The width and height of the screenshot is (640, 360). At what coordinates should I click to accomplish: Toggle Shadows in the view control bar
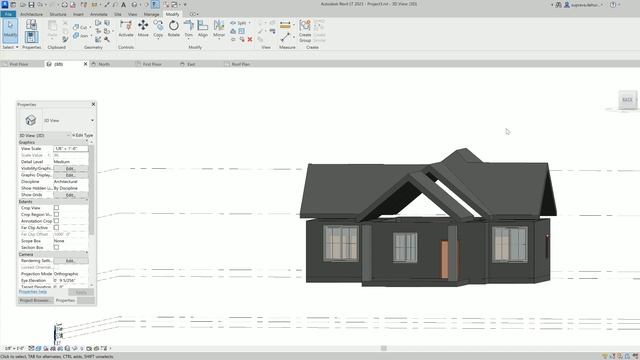(53, 348)
